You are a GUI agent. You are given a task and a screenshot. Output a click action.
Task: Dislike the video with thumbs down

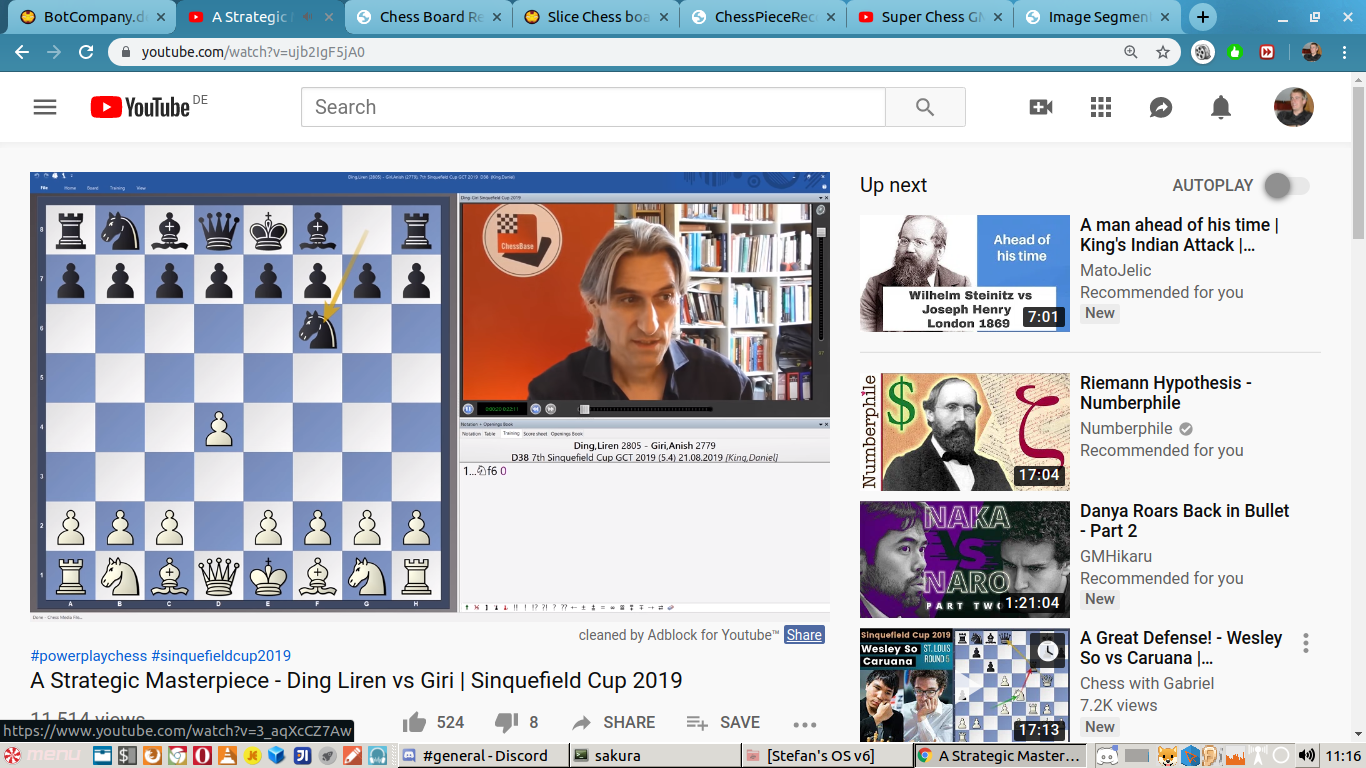(506, 722)
